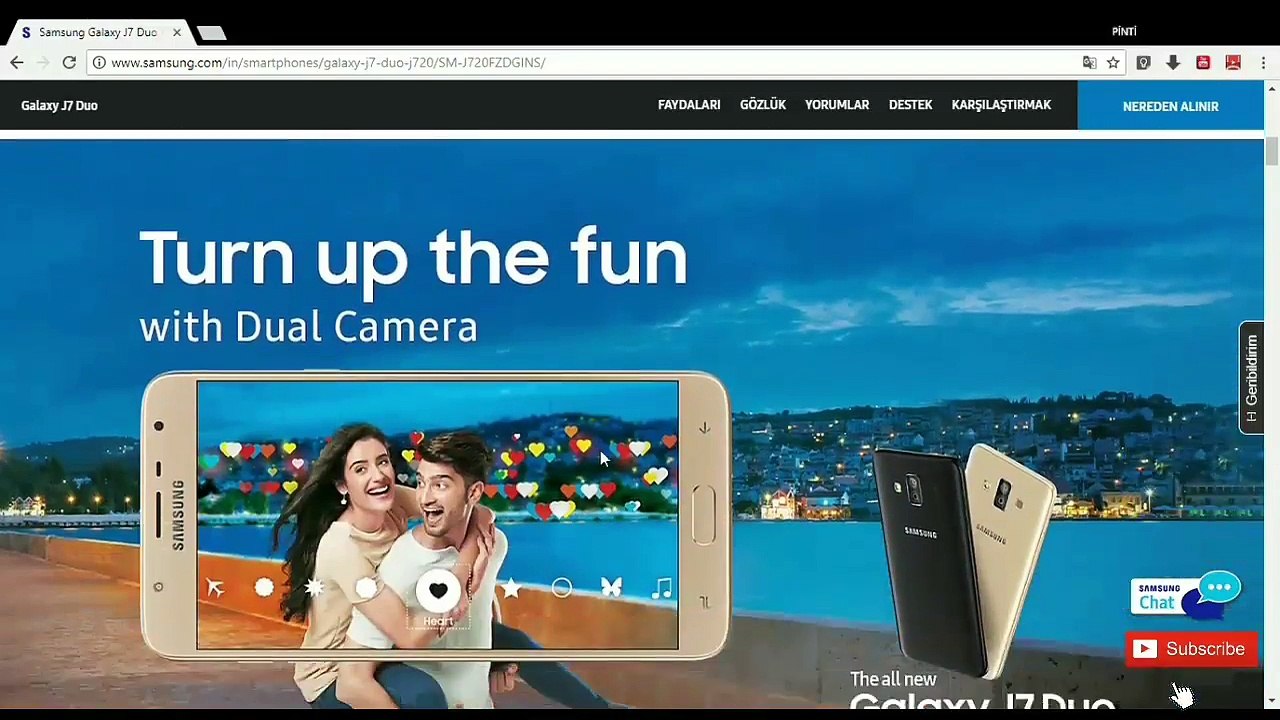Click the site info icon in address bar

[99, 62]
